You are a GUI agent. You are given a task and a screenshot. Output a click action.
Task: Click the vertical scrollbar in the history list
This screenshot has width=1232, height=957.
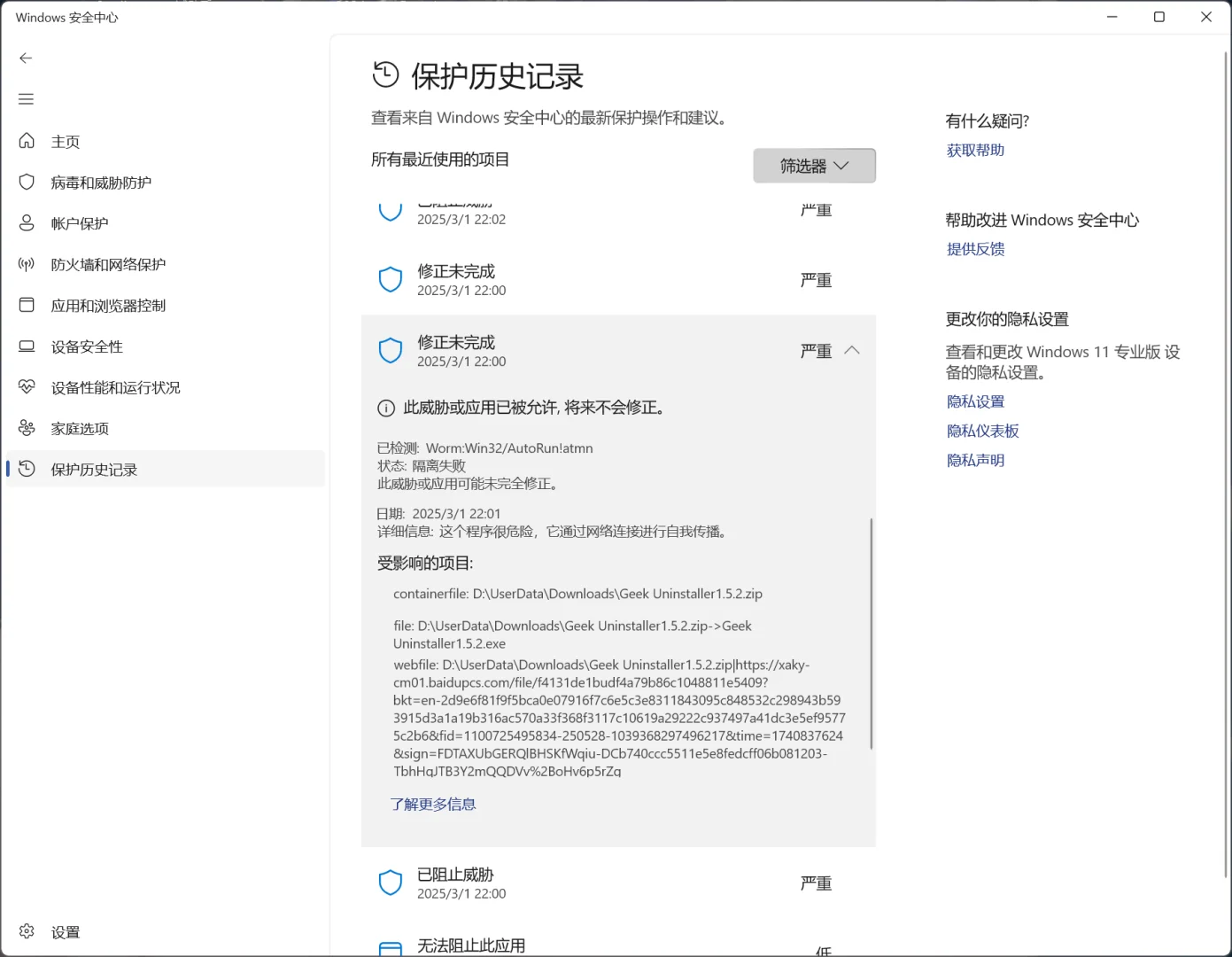870,620
